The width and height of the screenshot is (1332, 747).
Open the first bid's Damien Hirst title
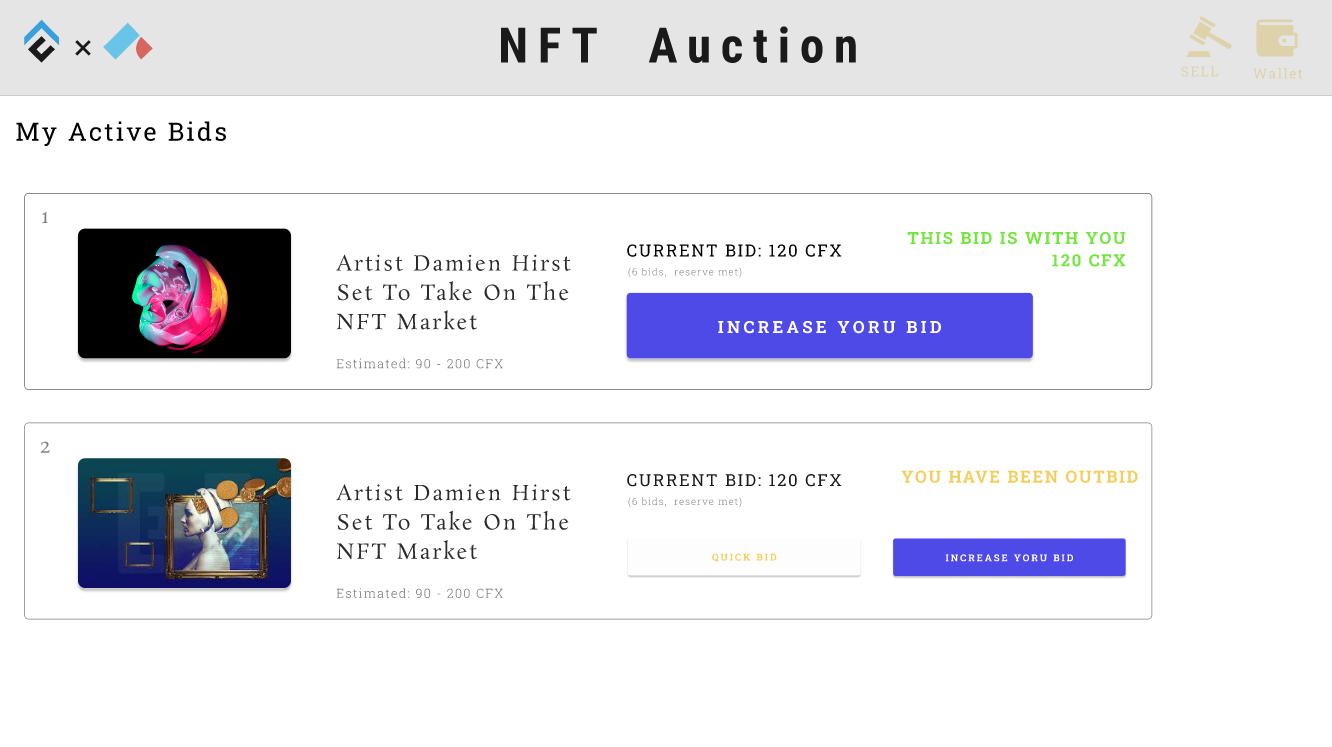pos(454,292)
